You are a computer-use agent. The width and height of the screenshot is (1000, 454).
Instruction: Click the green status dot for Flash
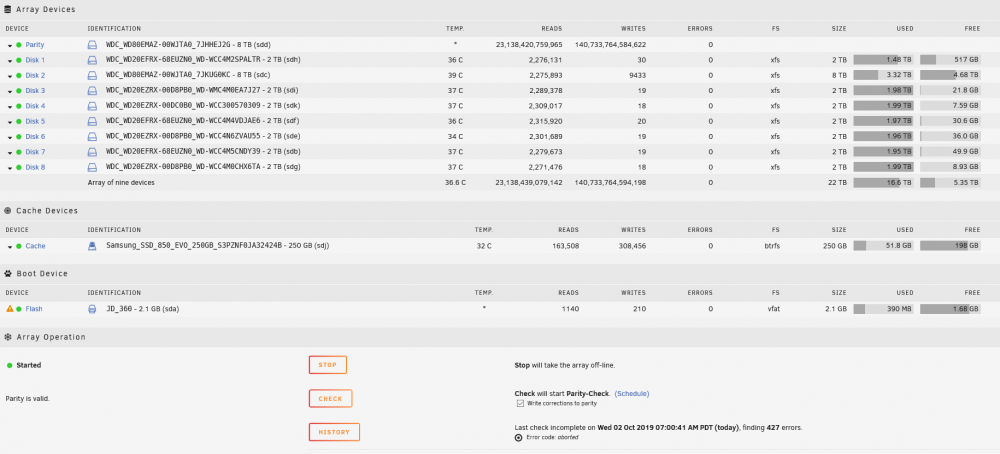point(19,309)
